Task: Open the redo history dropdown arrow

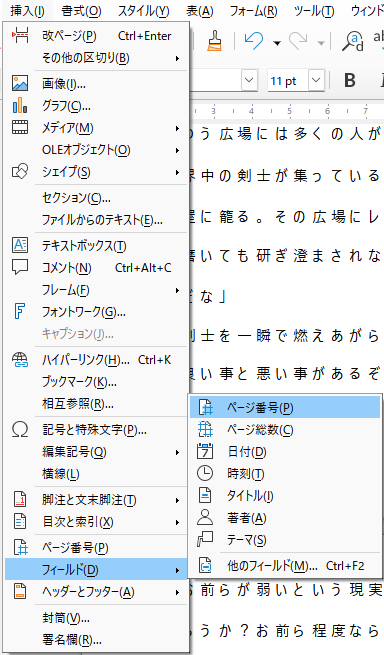Action: 321,42
